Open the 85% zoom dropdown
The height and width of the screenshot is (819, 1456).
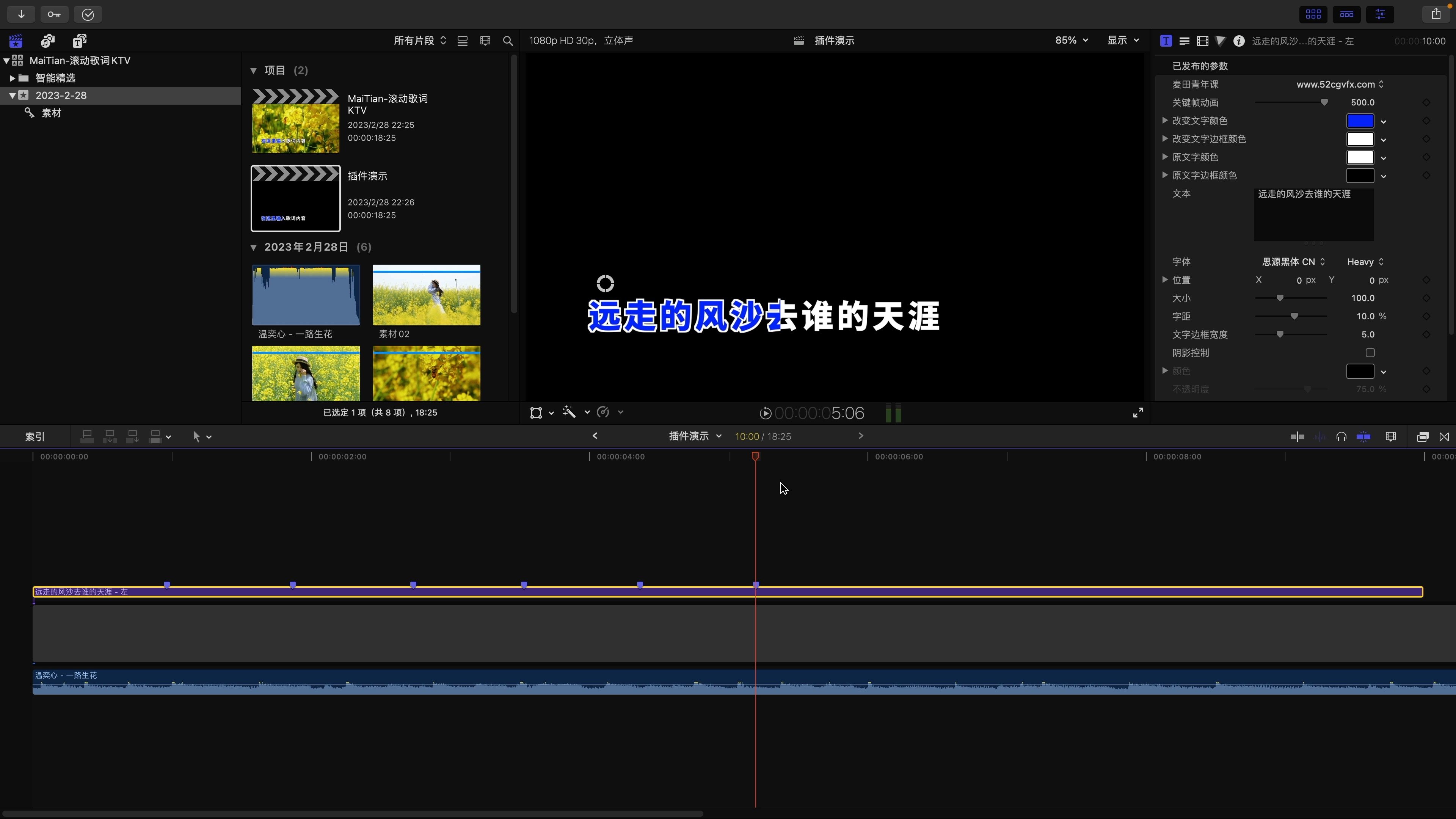point(1071,40)
